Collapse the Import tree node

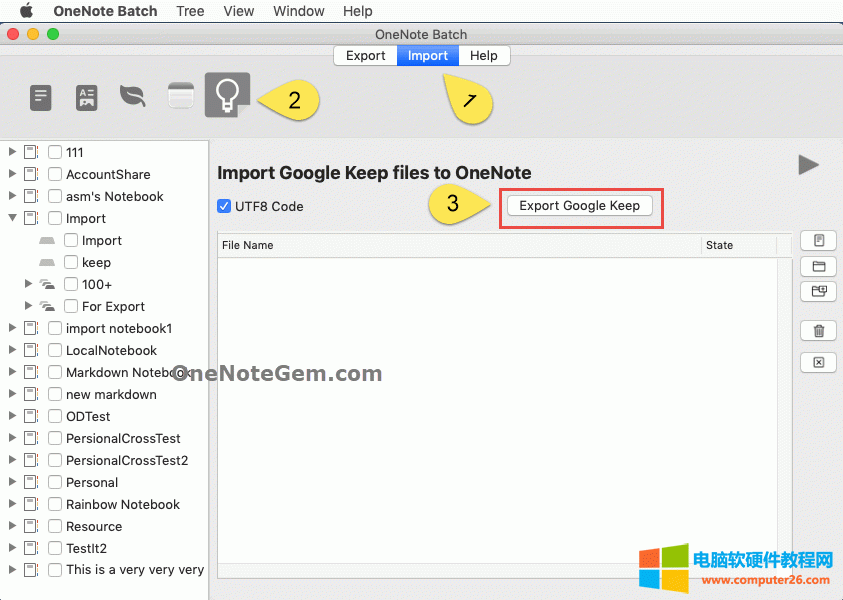tap(10, 218)
